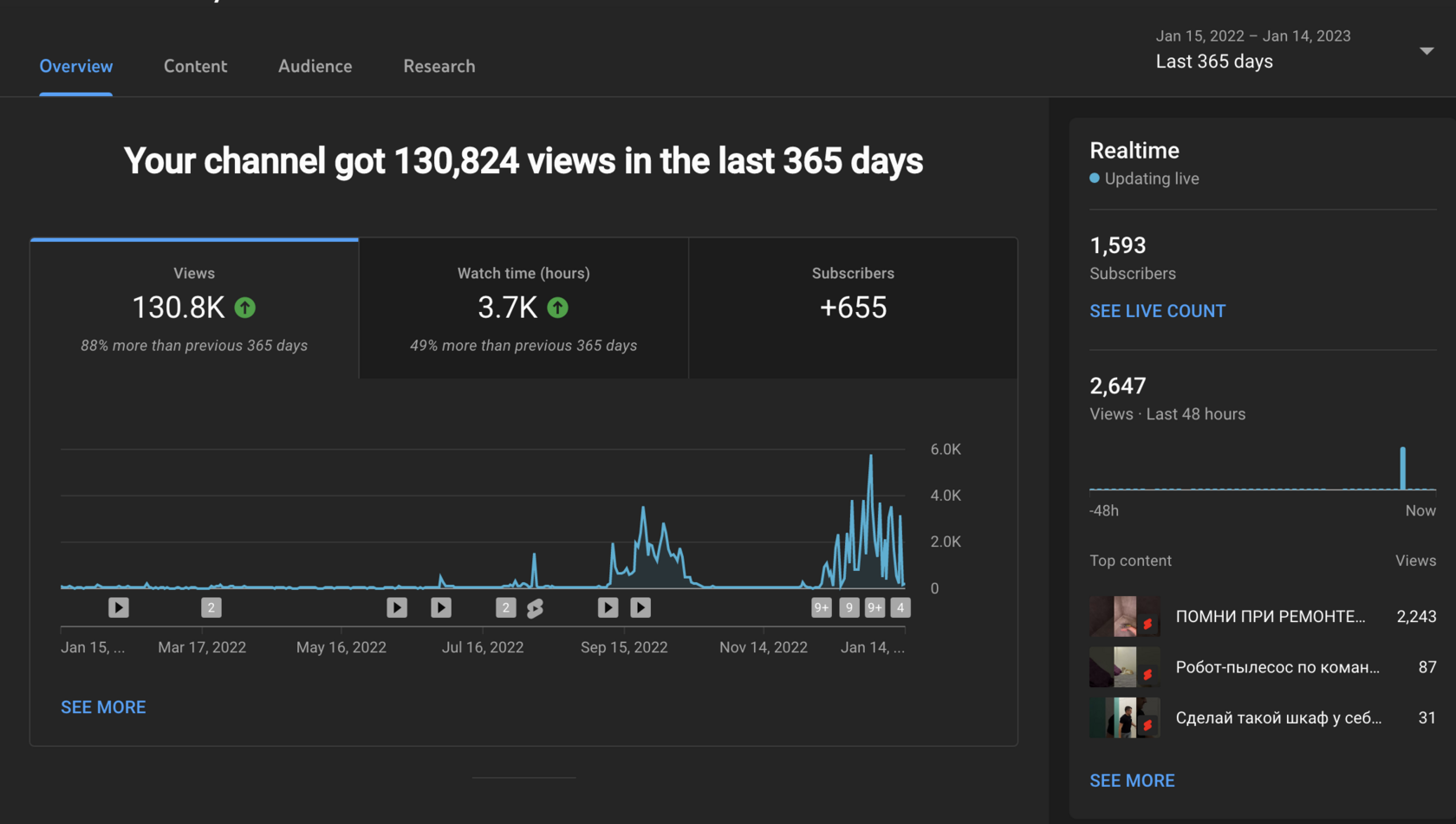Expand the 'Last 365 days' period selector
This screenshot has height=824, width=1456.
(1214, 62)
